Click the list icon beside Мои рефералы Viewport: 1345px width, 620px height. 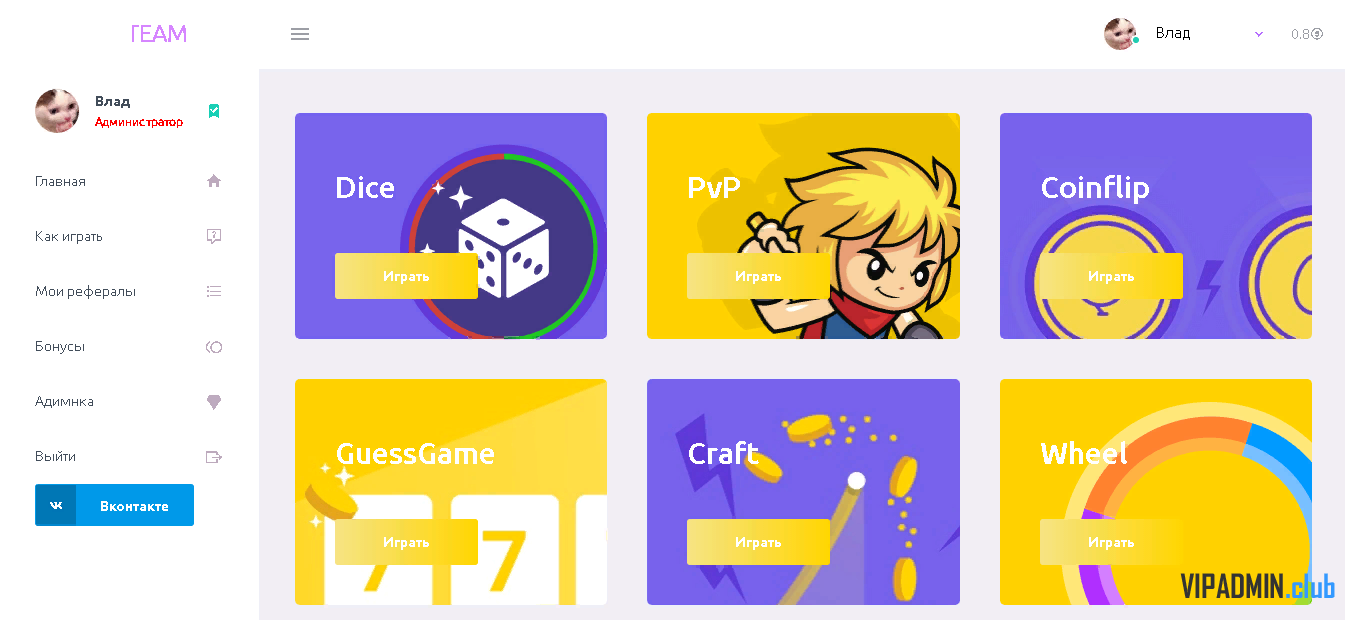(x=214, y=291)
